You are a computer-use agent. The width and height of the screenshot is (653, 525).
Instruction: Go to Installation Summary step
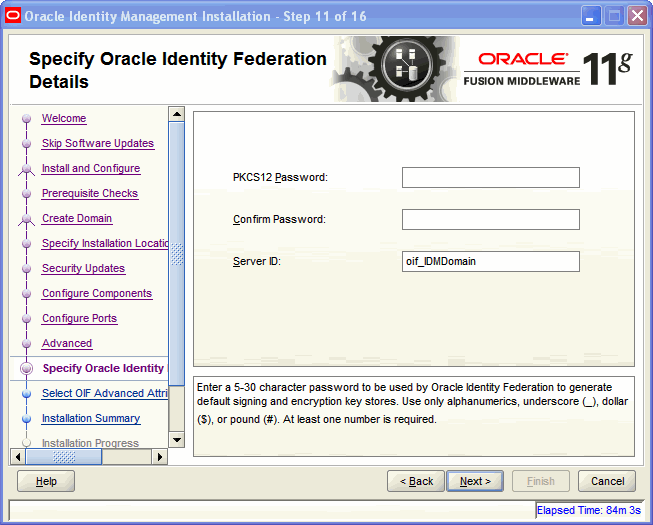(x=91, y=418)
